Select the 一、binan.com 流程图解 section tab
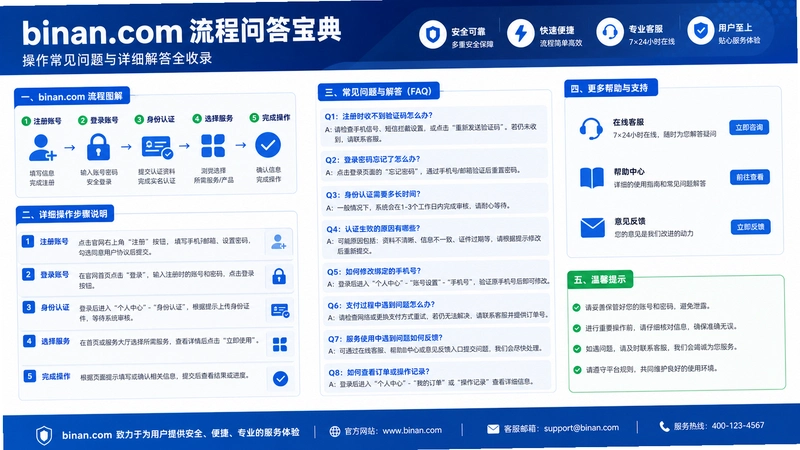Image resolution: width=800 pixels, height=450 pixels. [x=72, y=96]
